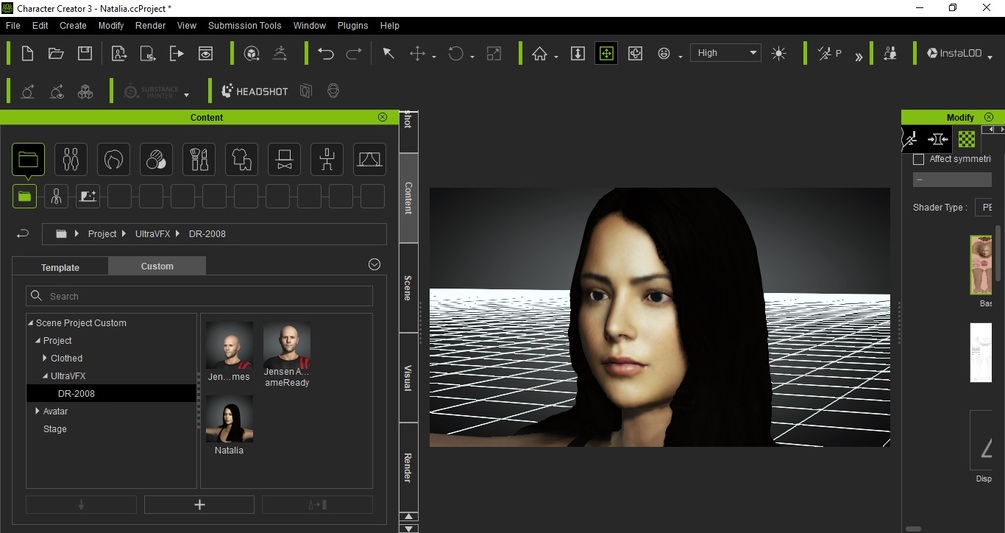Switch to the Template tab
This screenshot has height=533, width=1005.
click(x=60, y=267)
